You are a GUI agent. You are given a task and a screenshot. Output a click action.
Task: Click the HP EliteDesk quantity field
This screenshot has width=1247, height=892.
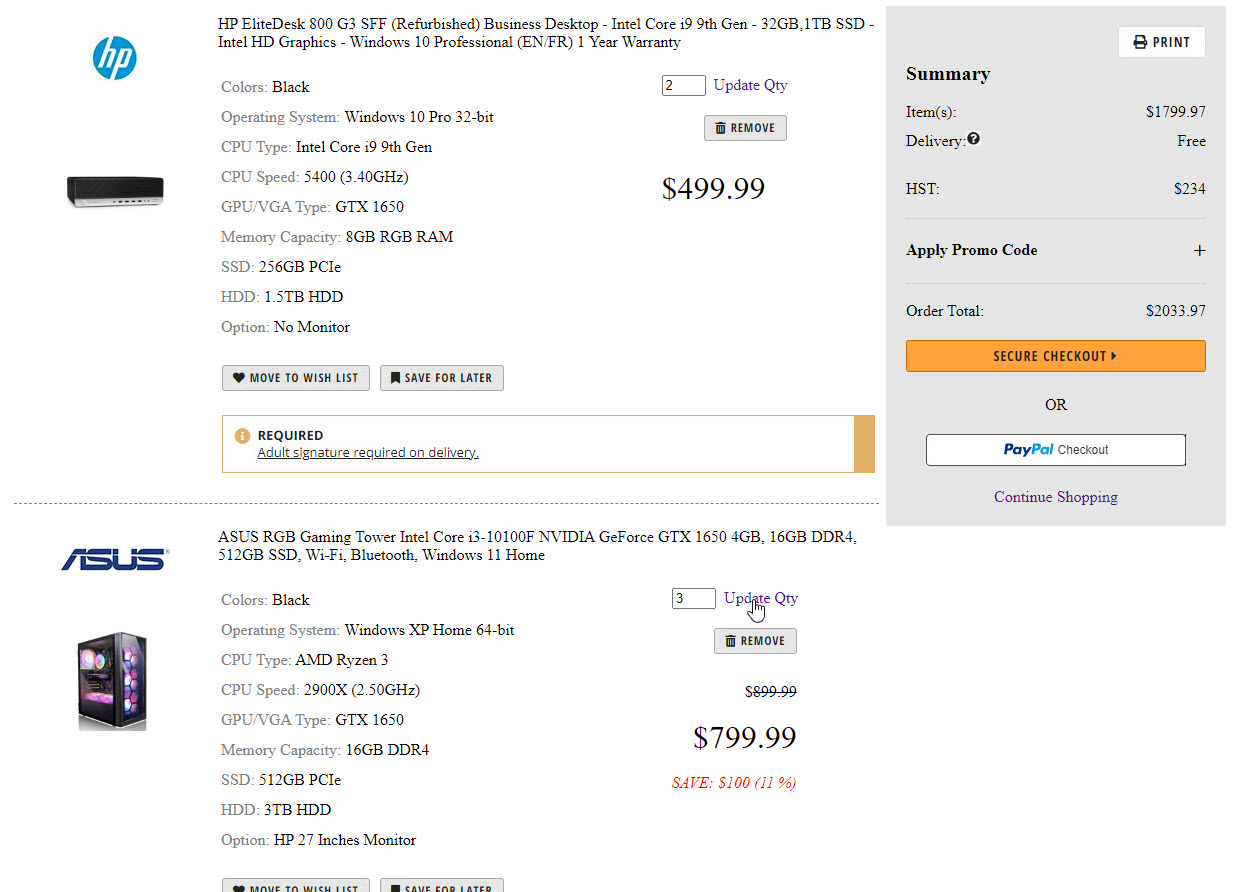click(683, 85)
